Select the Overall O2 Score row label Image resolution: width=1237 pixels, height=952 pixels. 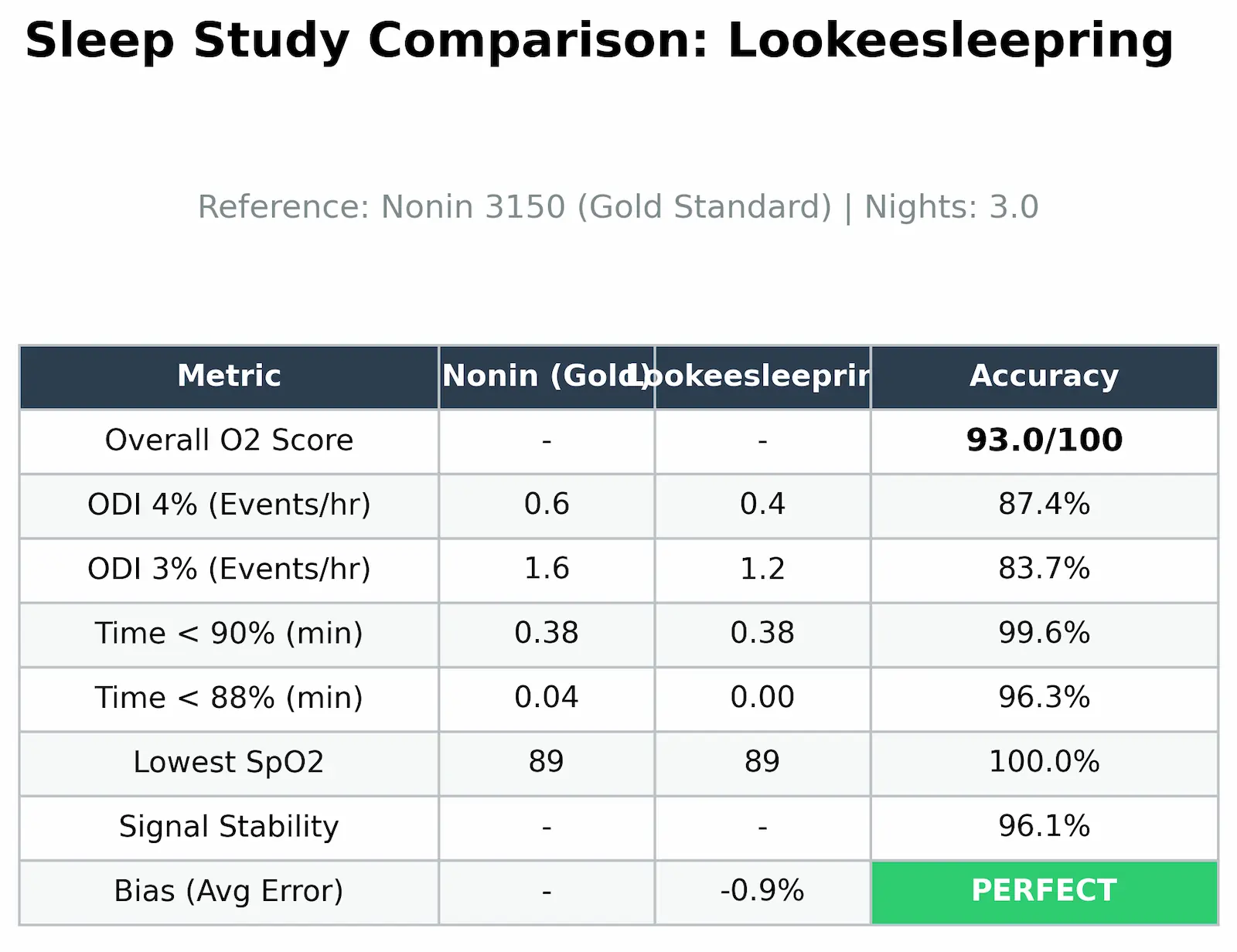(x=229, y=440)
